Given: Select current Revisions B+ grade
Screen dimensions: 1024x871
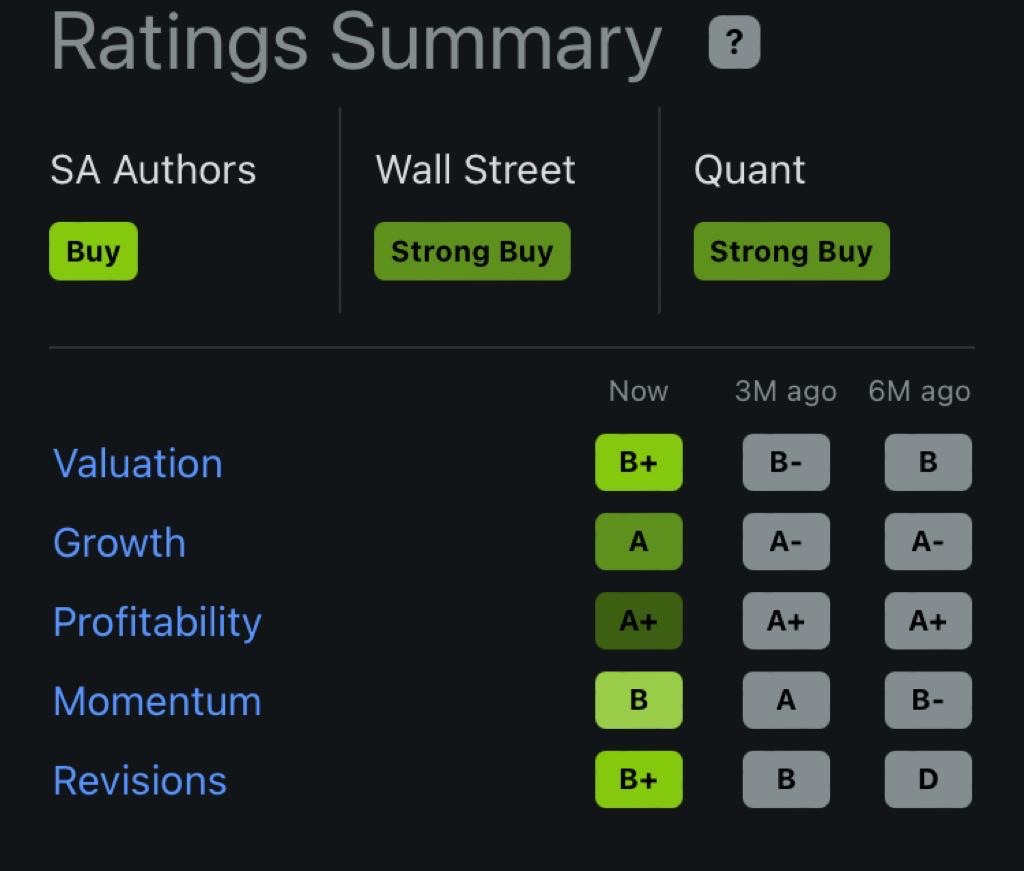Looking at the screenshot, I should click(638, 779).
